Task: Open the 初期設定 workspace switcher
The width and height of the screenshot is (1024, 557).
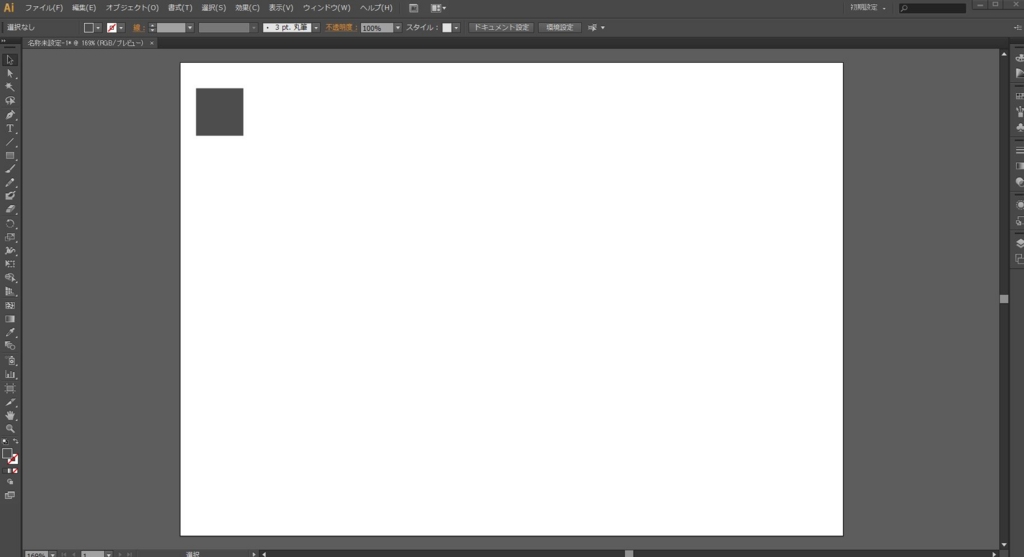Action: click(x=868, y=8)
